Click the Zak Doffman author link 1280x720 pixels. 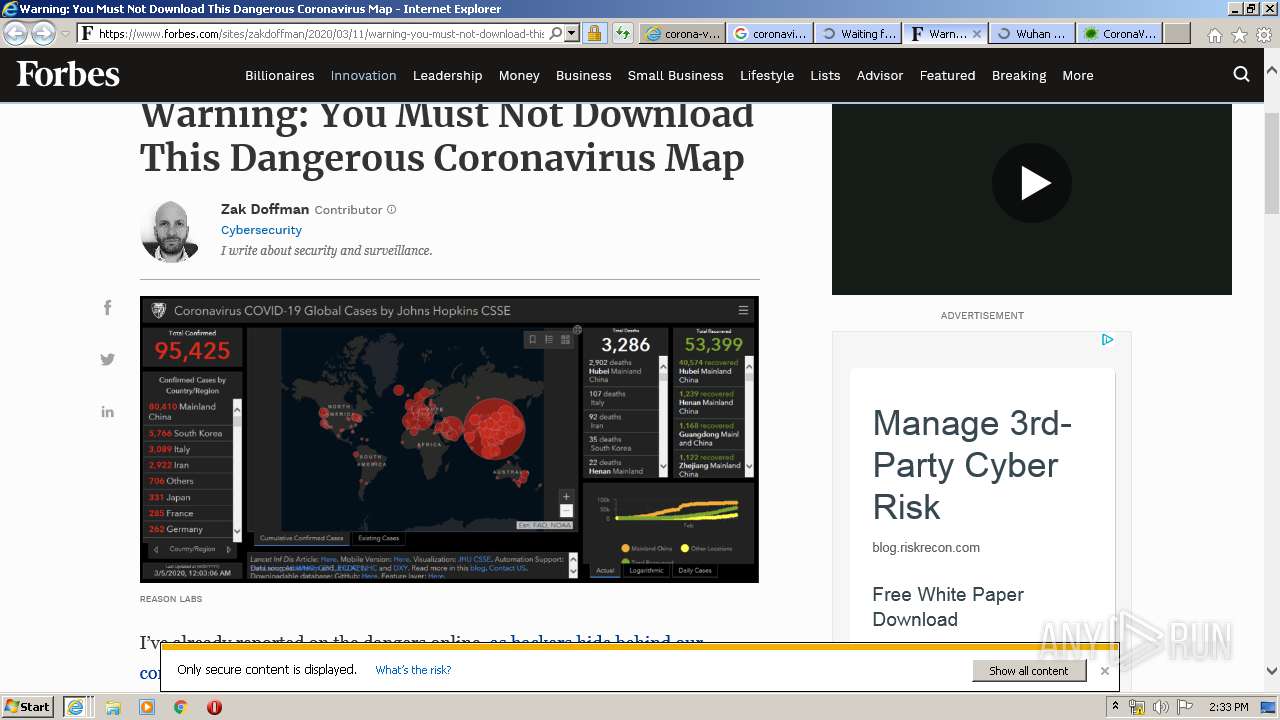coord(265,209)
